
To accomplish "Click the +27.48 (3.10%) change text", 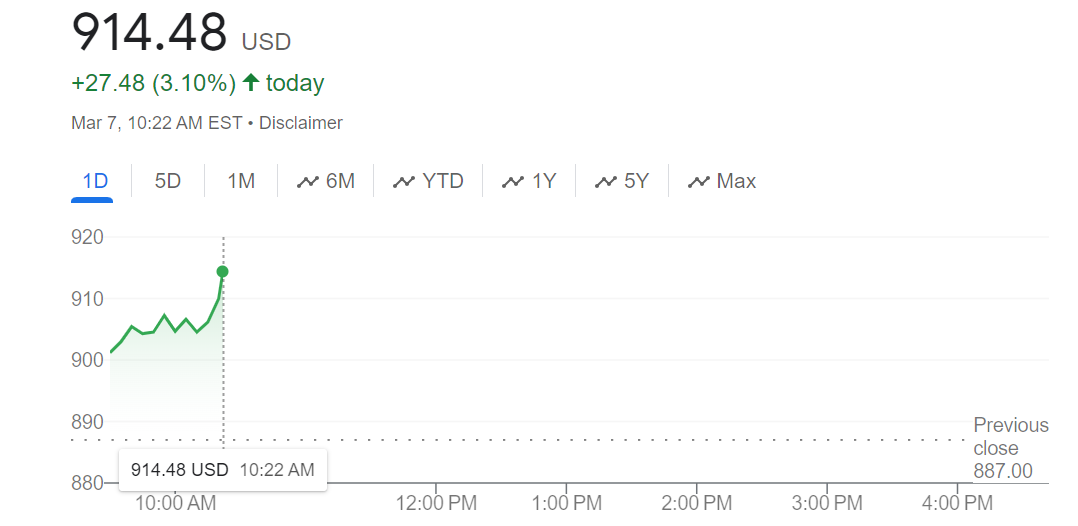I will click(x=153, y=83).
